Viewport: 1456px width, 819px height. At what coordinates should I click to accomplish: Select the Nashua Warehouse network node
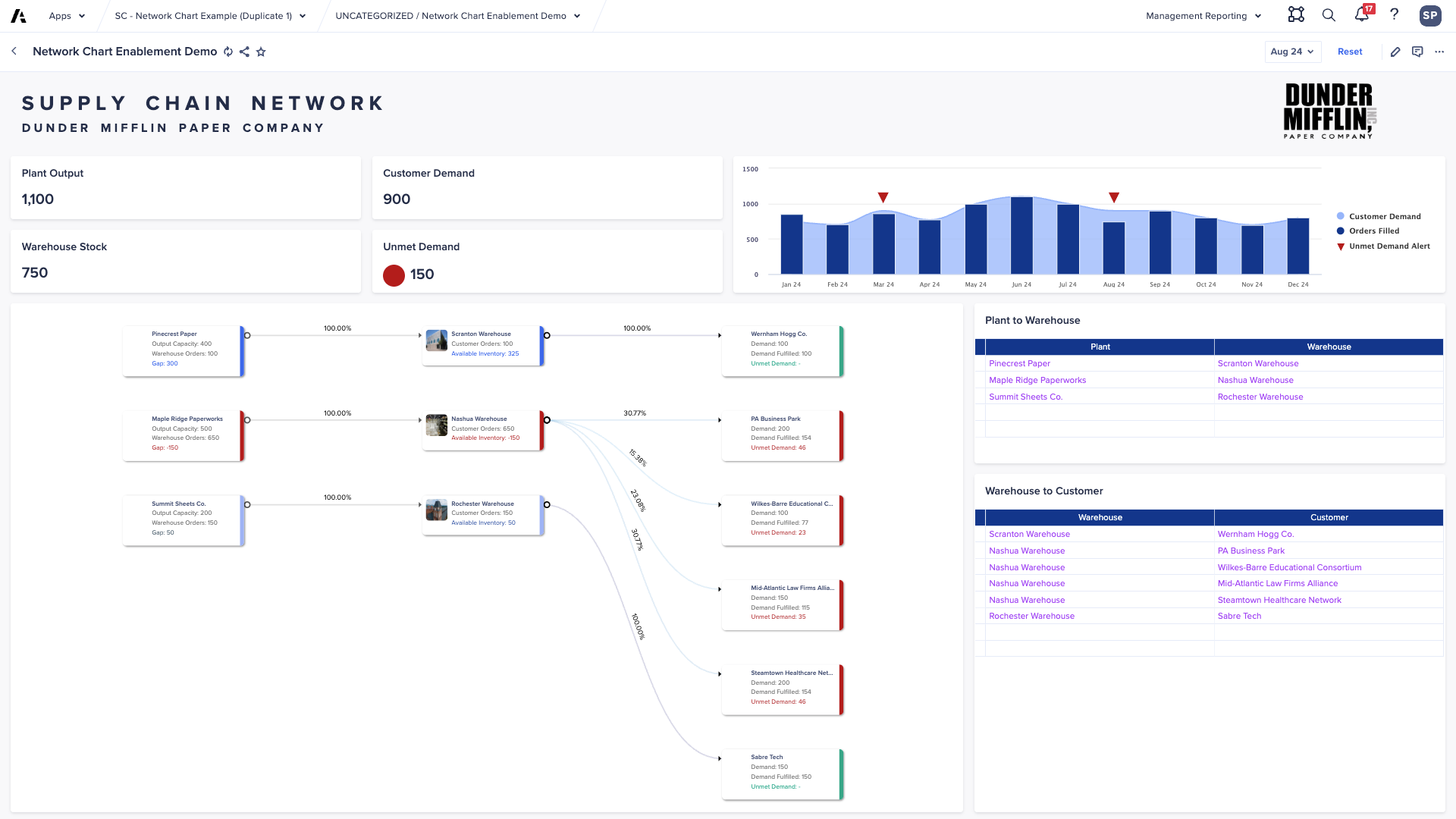(x=482, y=429)
